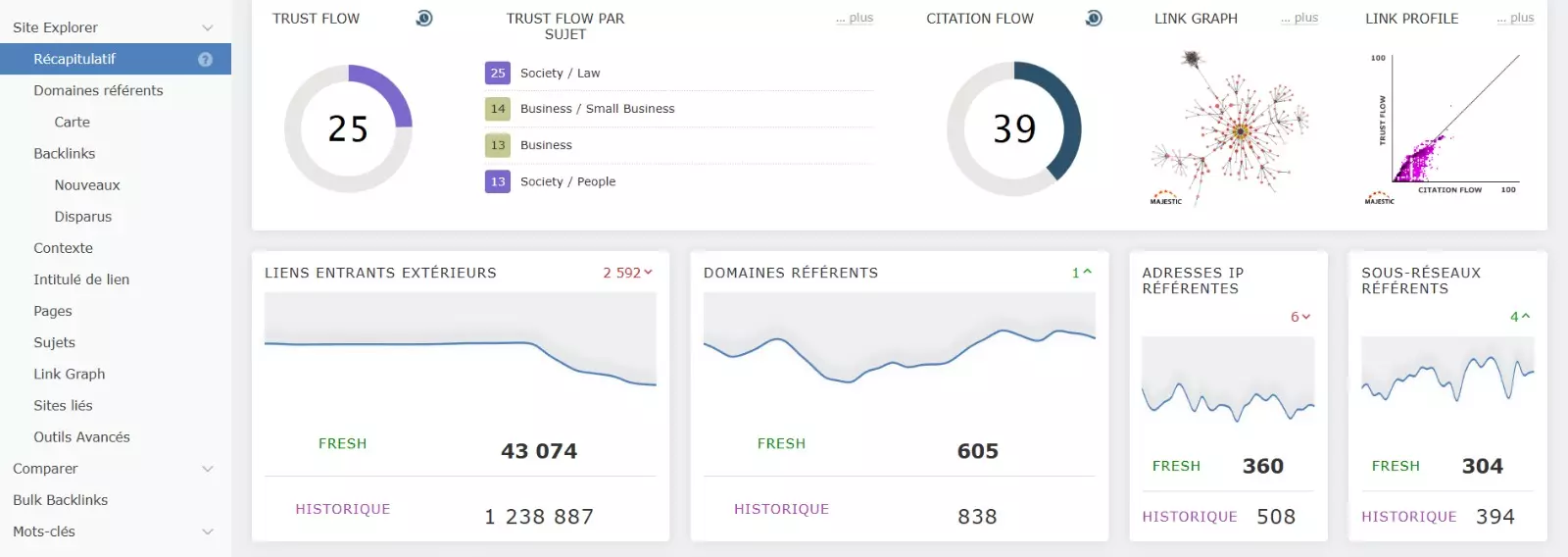This screenshot has width=1568, height=557.
Task: Select Backlinks in the sidebar
Action: (65, 154)
